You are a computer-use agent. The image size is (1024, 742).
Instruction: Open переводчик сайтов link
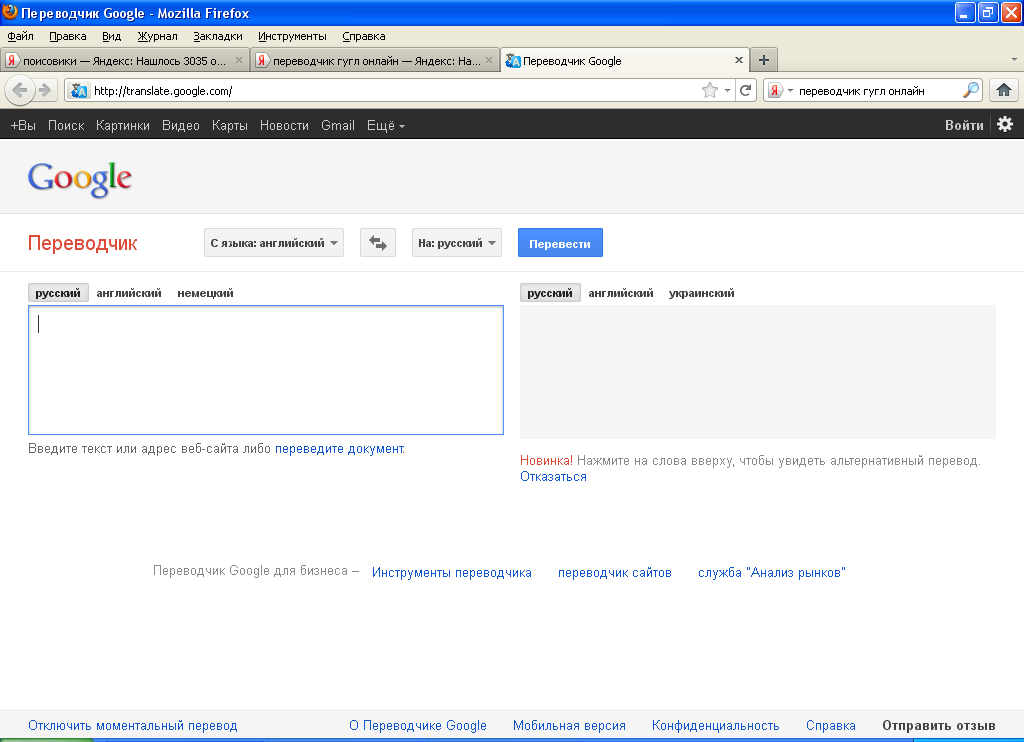(x=615, y=573)
